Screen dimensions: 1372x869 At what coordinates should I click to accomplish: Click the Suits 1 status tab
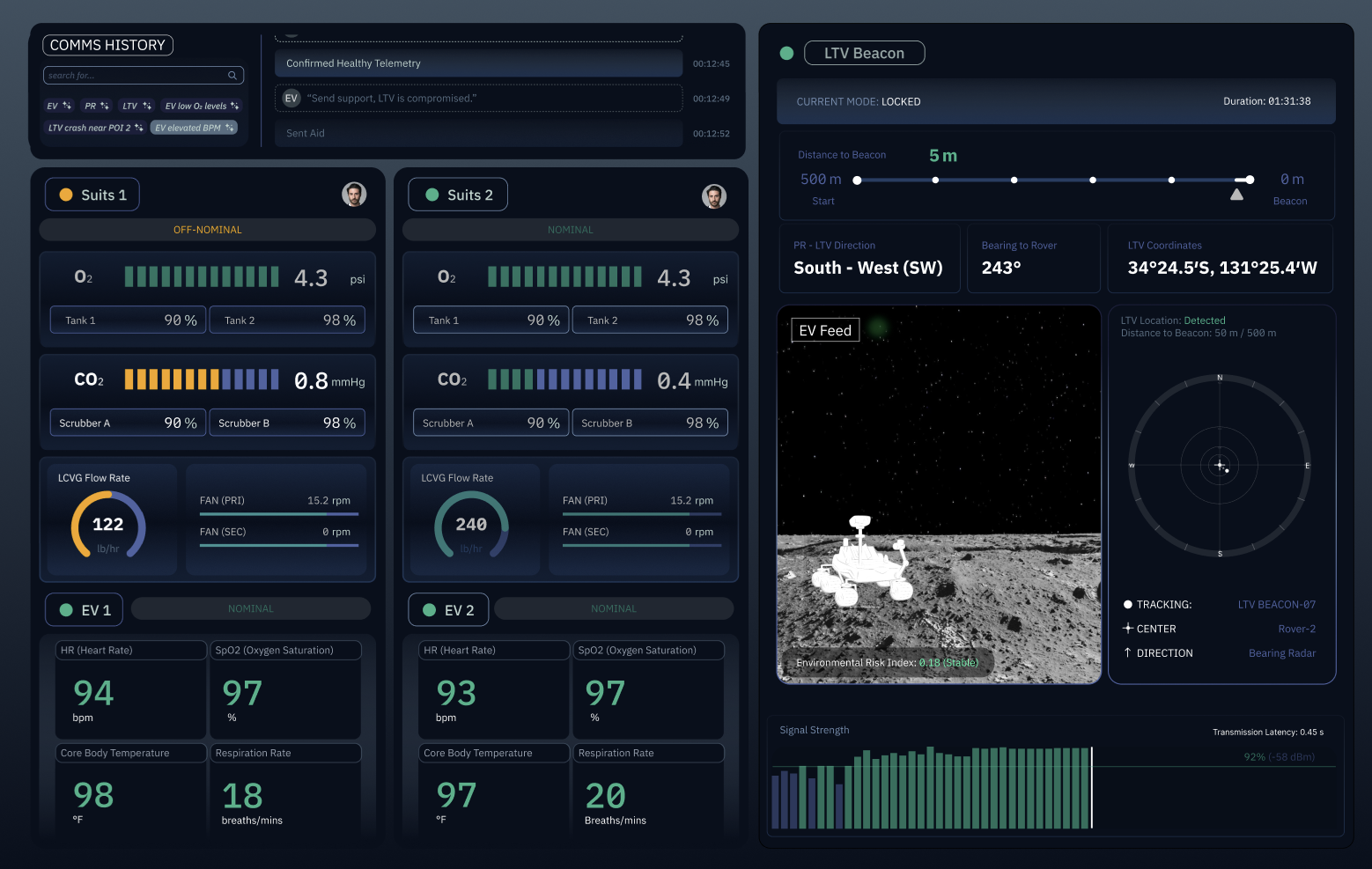click(92, 195)
